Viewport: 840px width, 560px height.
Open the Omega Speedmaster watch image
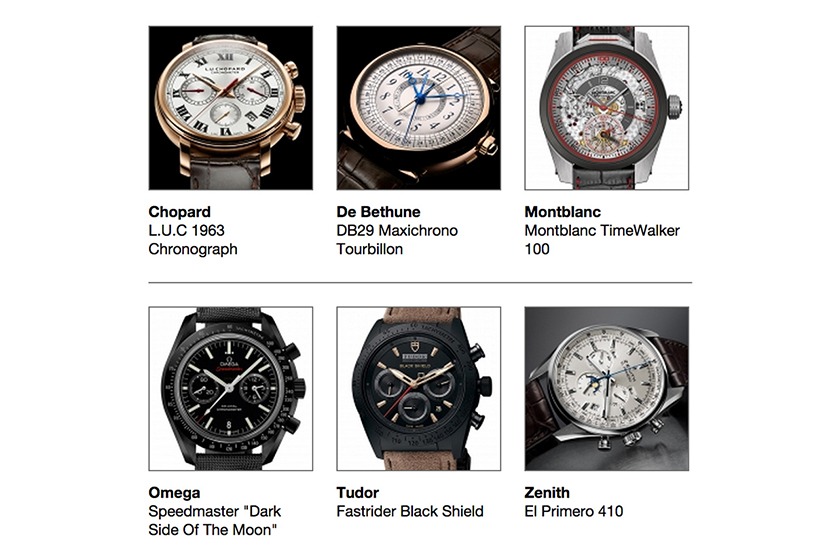click(x=231, y=389)
